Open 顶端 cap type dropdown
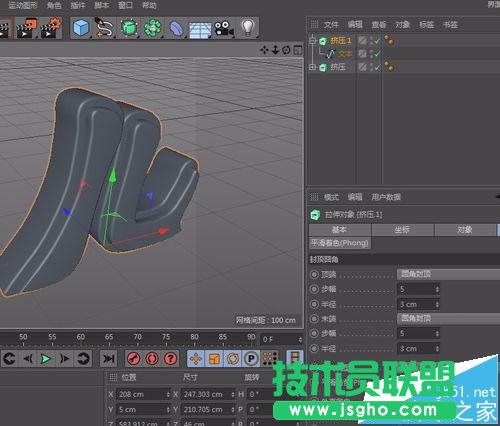Viewport: 500px width, 426px height. click(x=448, y=274)
